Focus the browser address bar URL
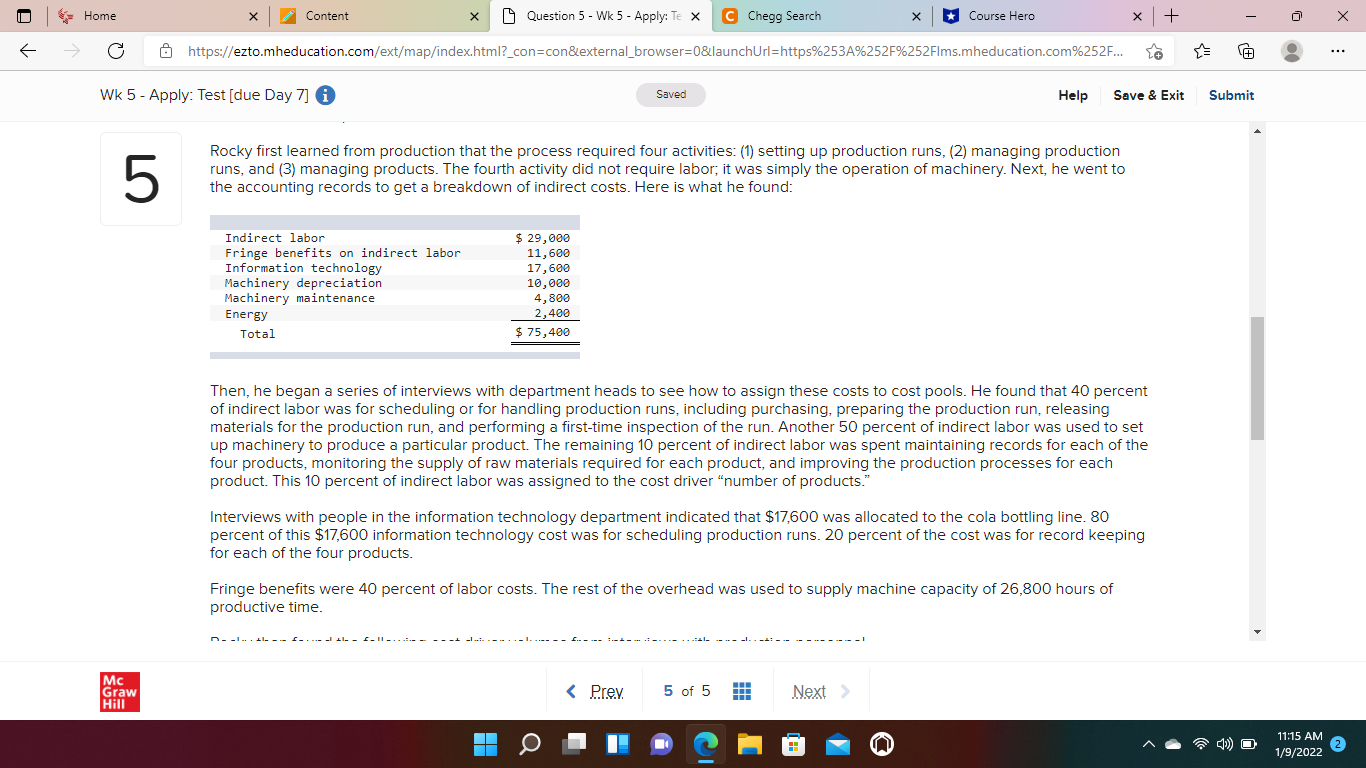This screenshot has width=1366, height=768. click(x=655, y=51)
